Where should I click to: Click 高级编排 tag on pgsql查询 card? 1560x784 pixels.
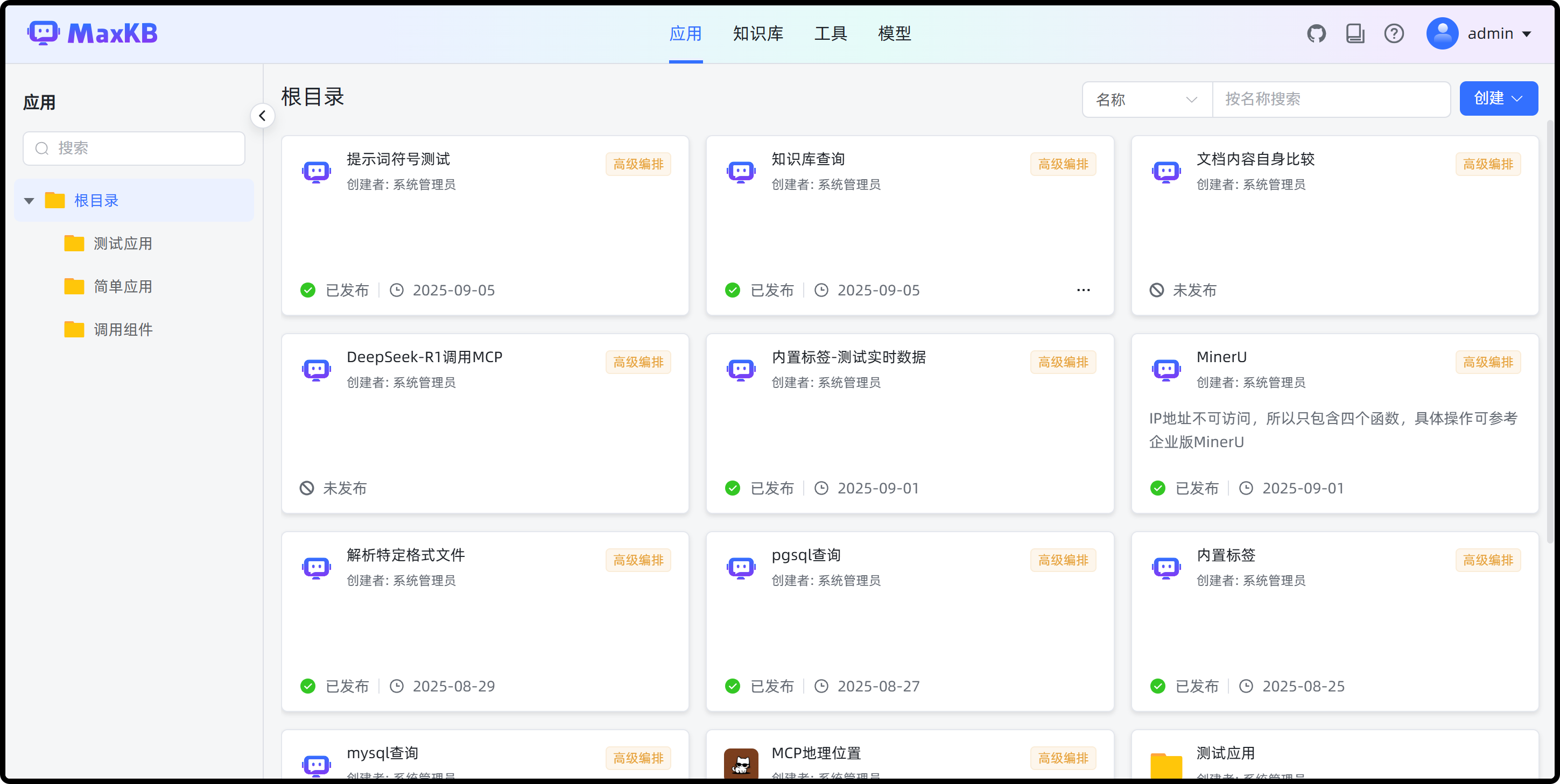[x=1063, y=560]
